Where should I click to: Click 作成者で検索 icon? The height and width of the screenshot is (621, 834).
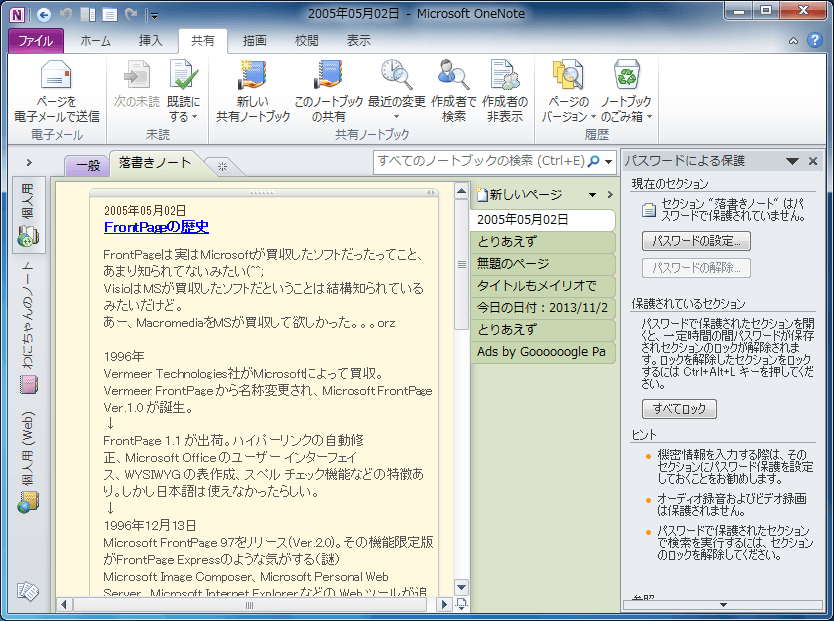453,74
